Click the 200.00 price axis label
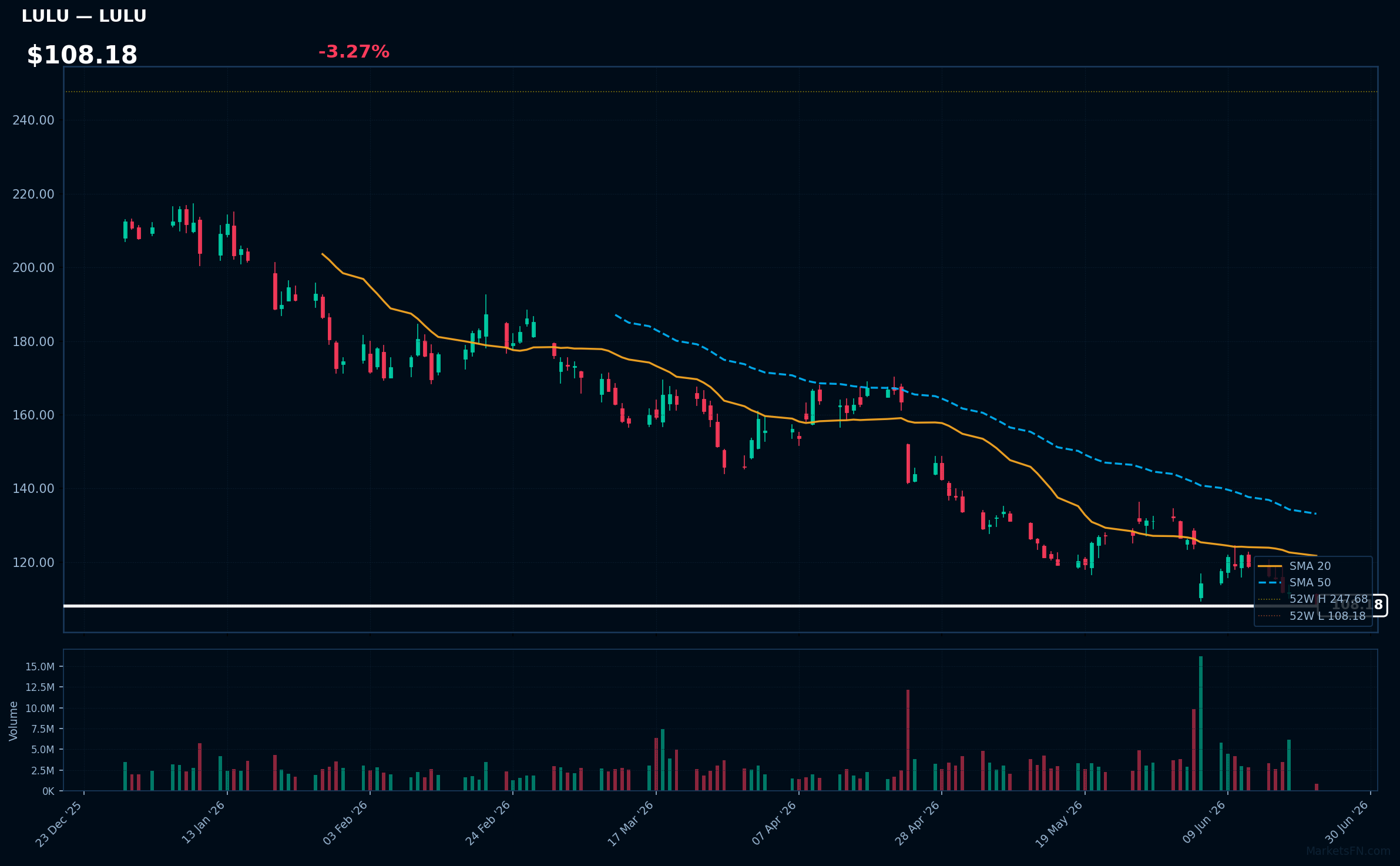 (33, 267)
